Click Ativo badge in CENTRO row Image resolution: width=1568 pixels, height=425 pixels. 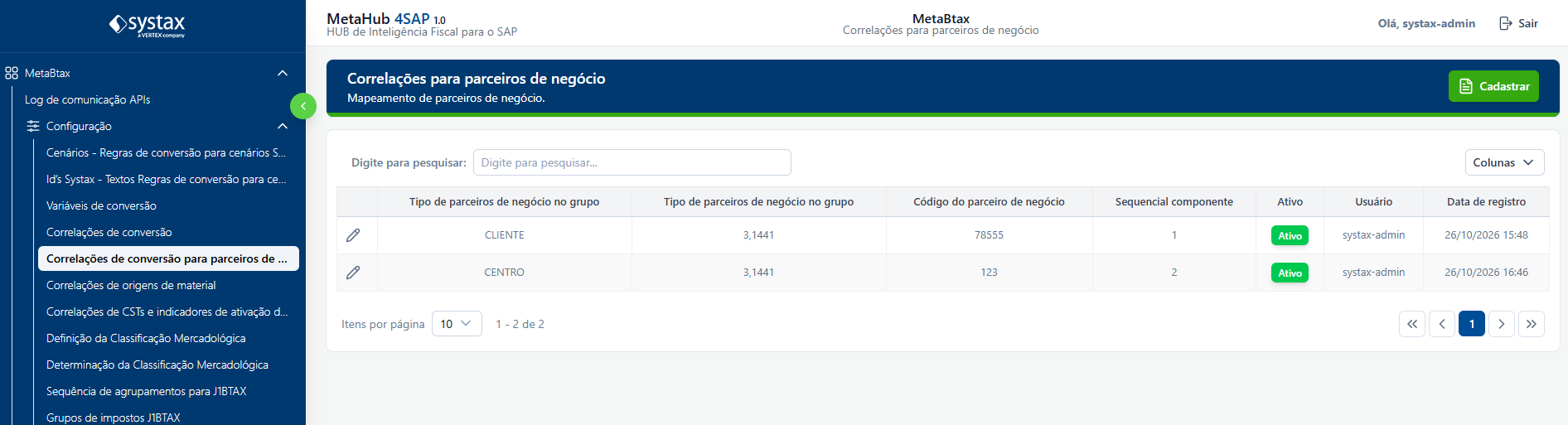click(x=1290, y=273)
